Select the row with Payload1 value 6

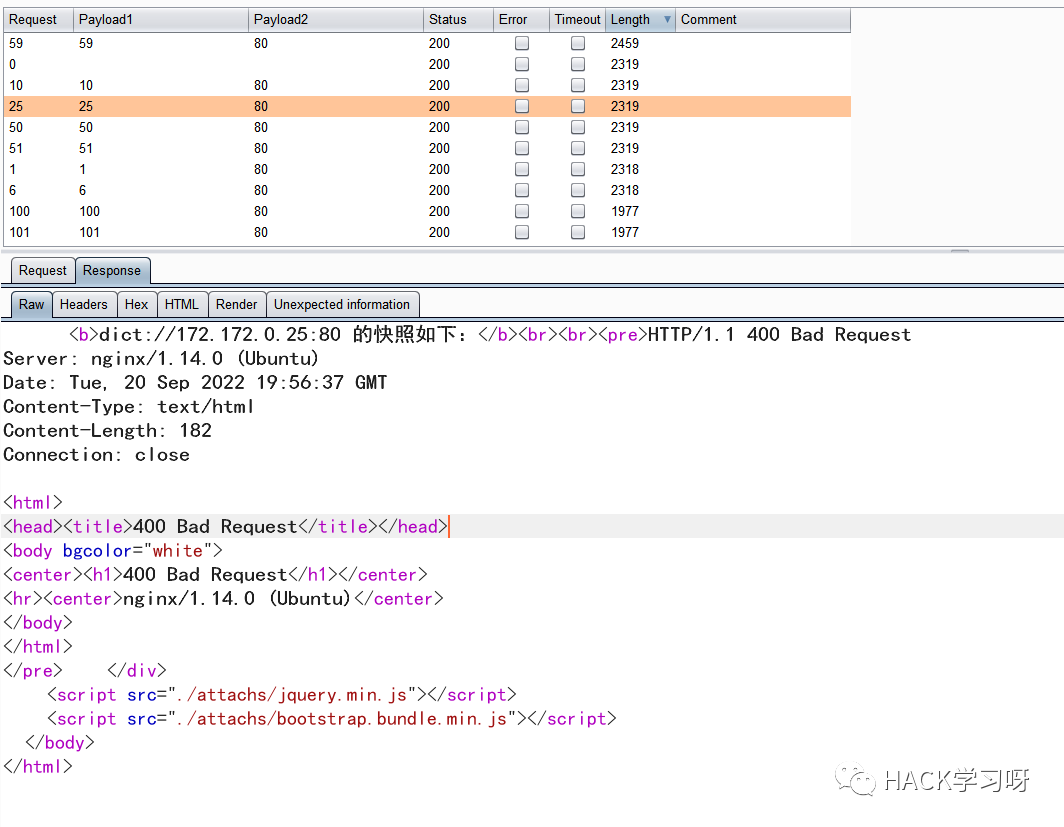pyautogui.click(x=428, y=191)
